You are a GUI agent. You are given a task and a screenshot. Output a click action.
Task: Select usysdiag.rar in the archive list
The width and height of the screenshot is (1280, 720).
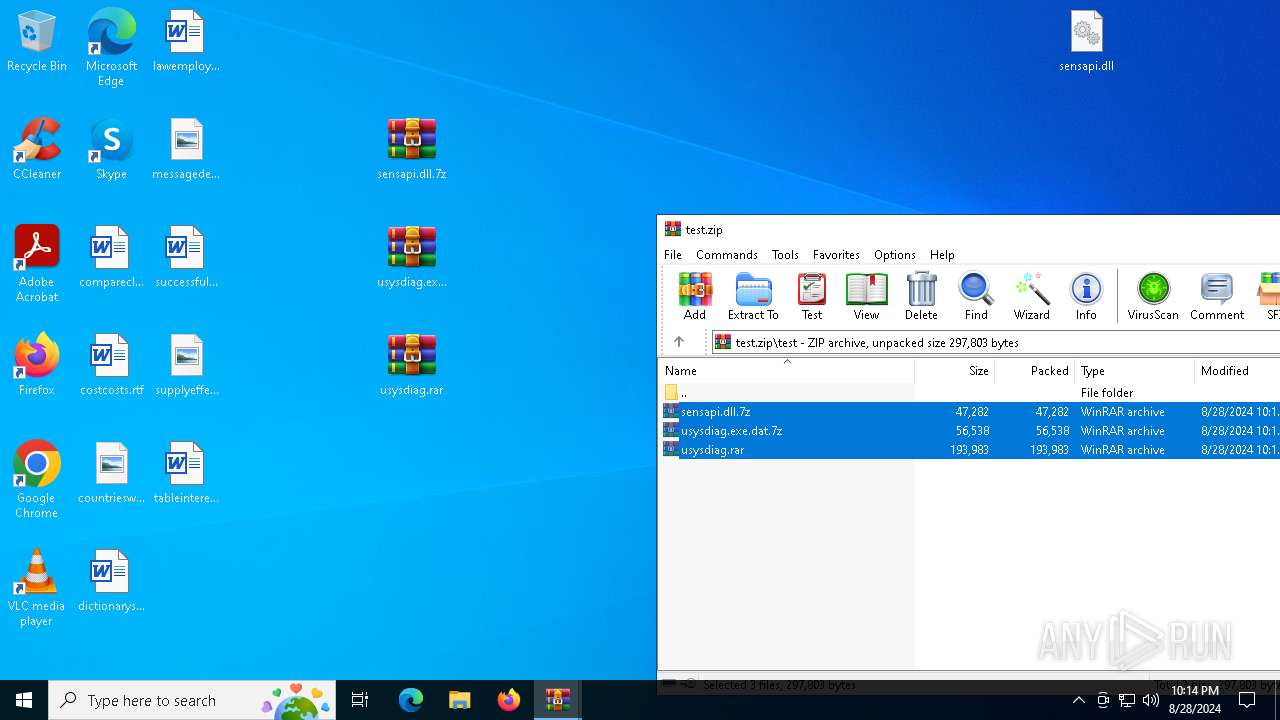point(970,449)
